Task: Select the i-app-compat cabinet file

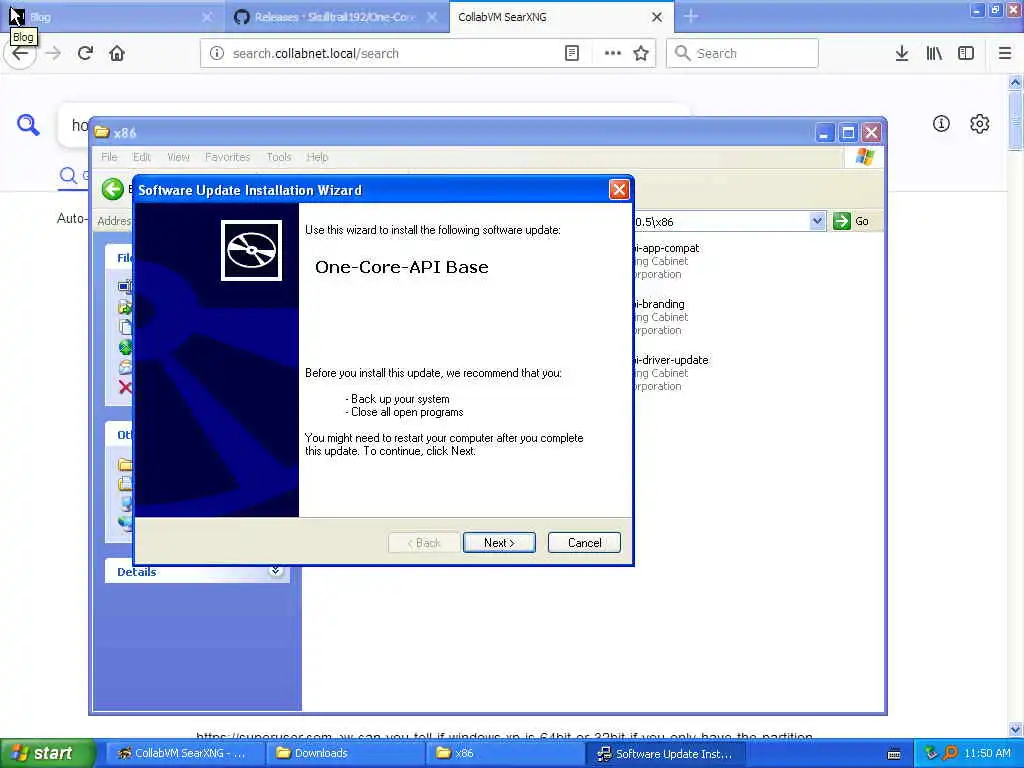Action: [x=666, y=261]
